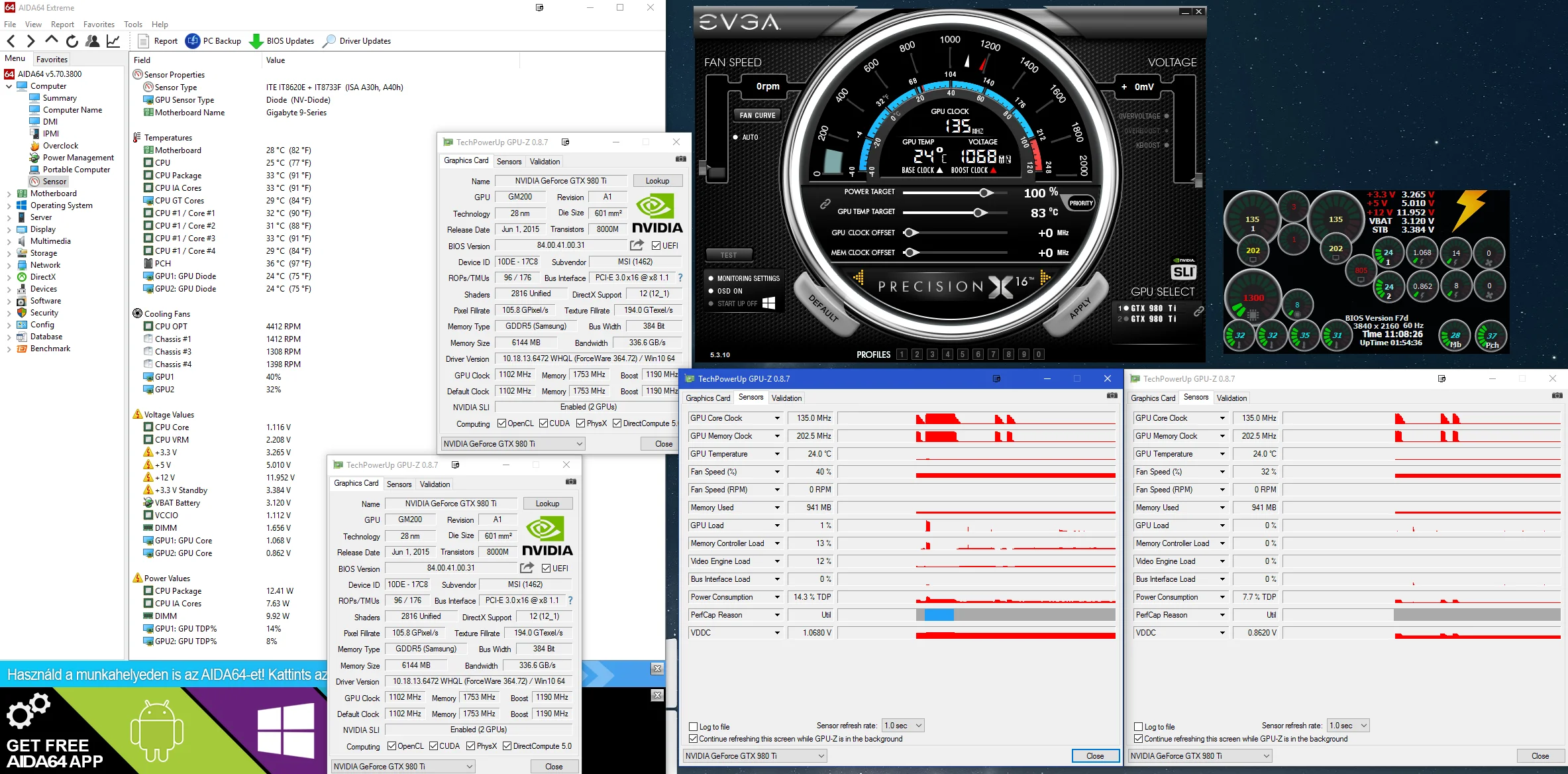Open PC Backup in AIDA64 toolbar
This screenshot has height=774, width=1568.
[213, 41]
